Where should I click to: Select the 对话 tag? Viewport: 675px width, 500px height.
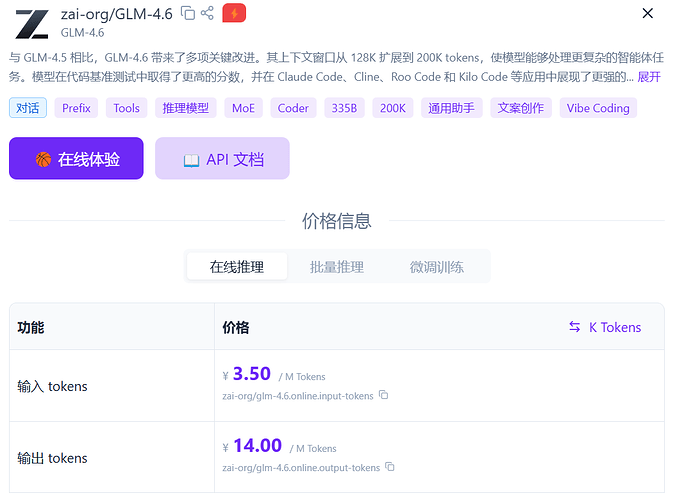[x=28, y=108]
